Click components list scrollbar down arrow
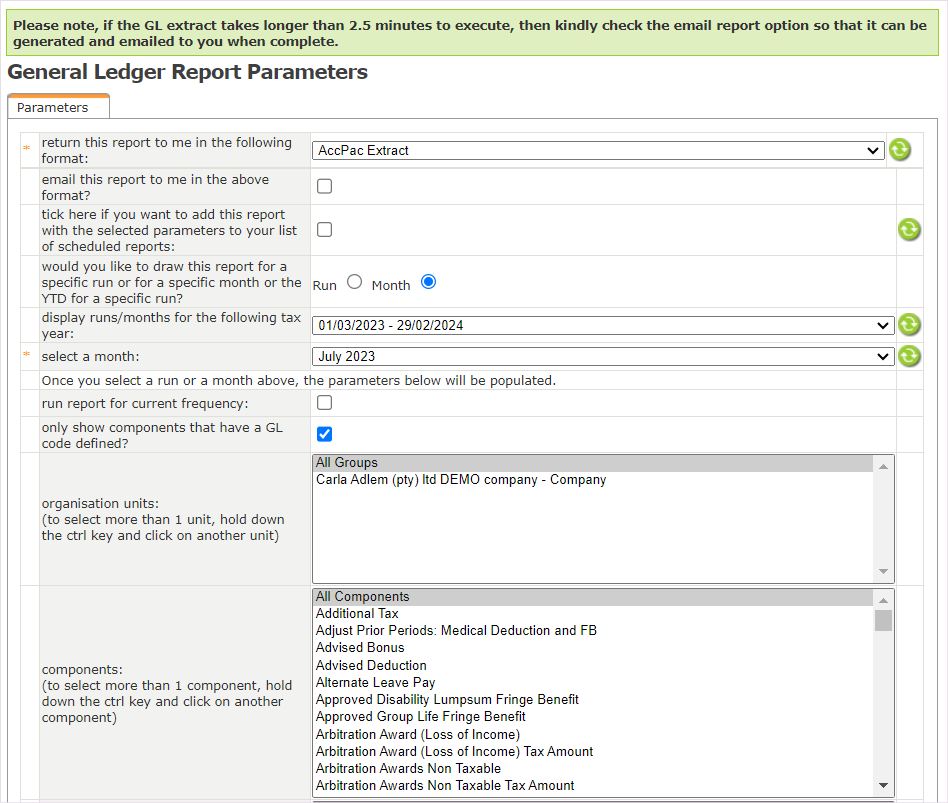 [x=883, y=786]
